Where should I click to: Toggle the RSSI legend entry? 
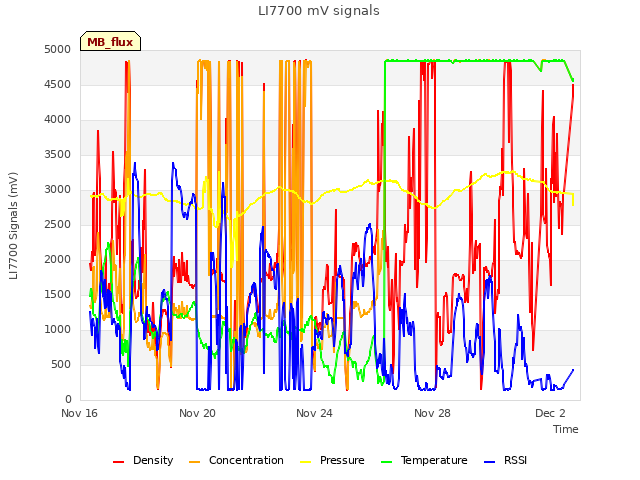pyautogui.click(x=505, y=460)
